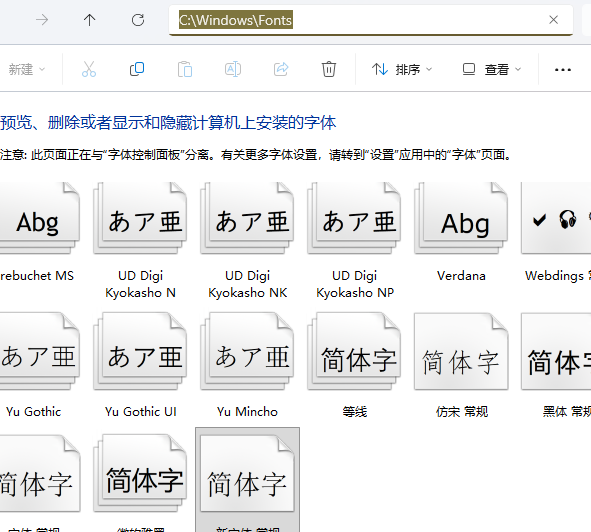591x532 pixels.
Task: Select the UD Digi Kyokasho N font
Action: (140, 219)
